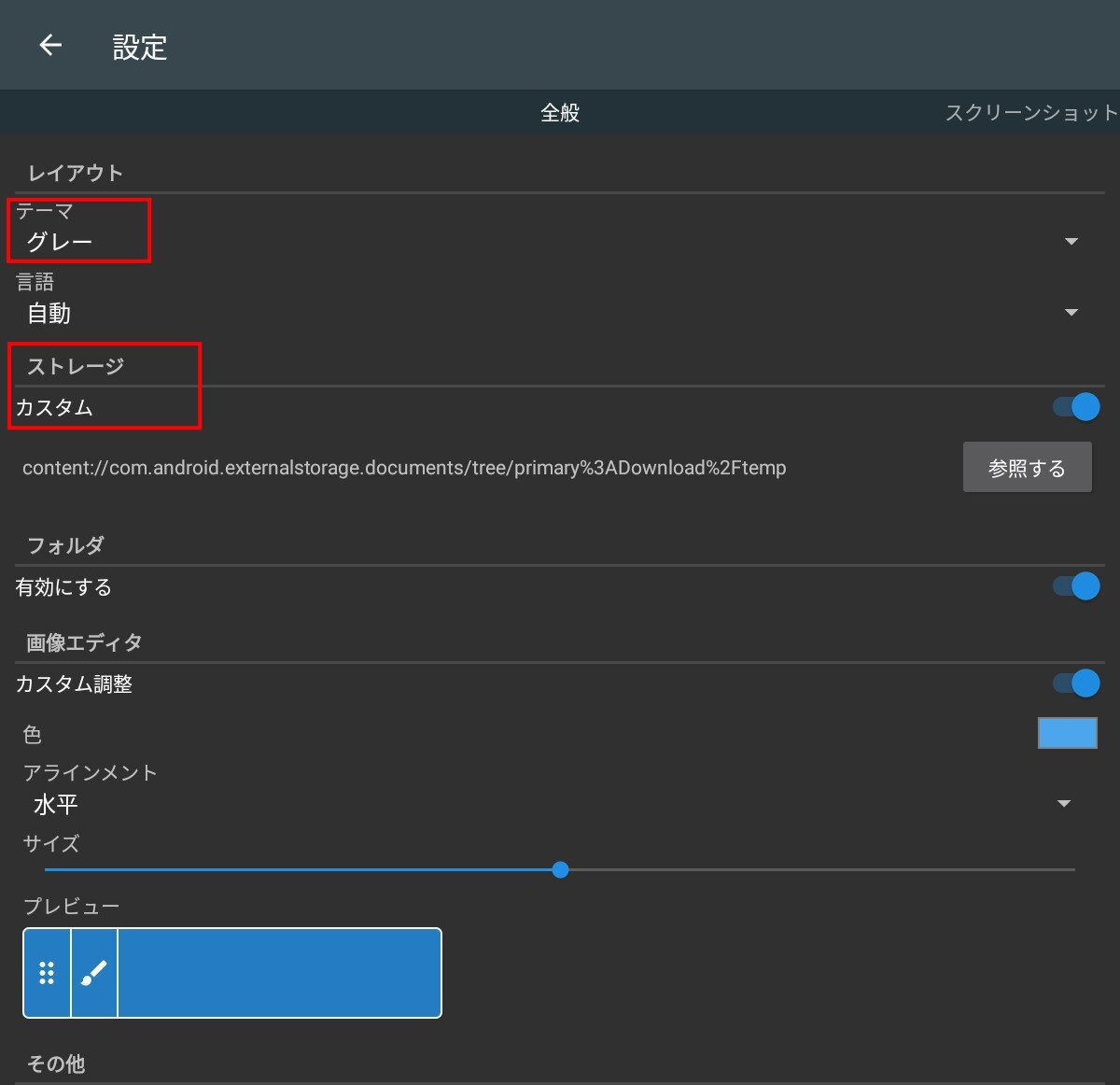Click the 画像エディタ section header
The image size is (1120, 1085).
point(84,642)
